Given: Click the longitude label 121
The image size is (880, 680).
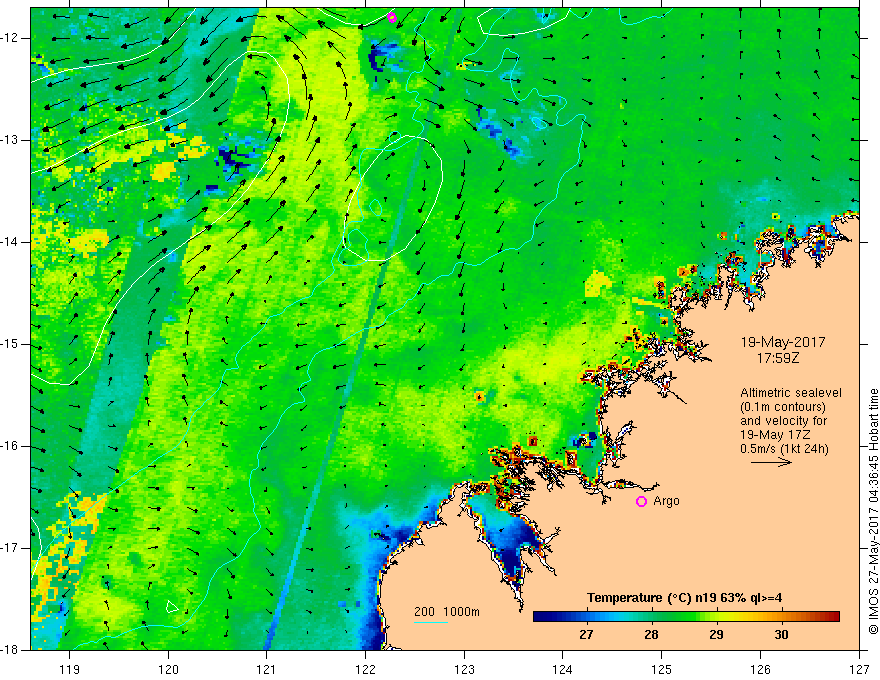Looking at the screenshot, I should click(x=267, y=669).
